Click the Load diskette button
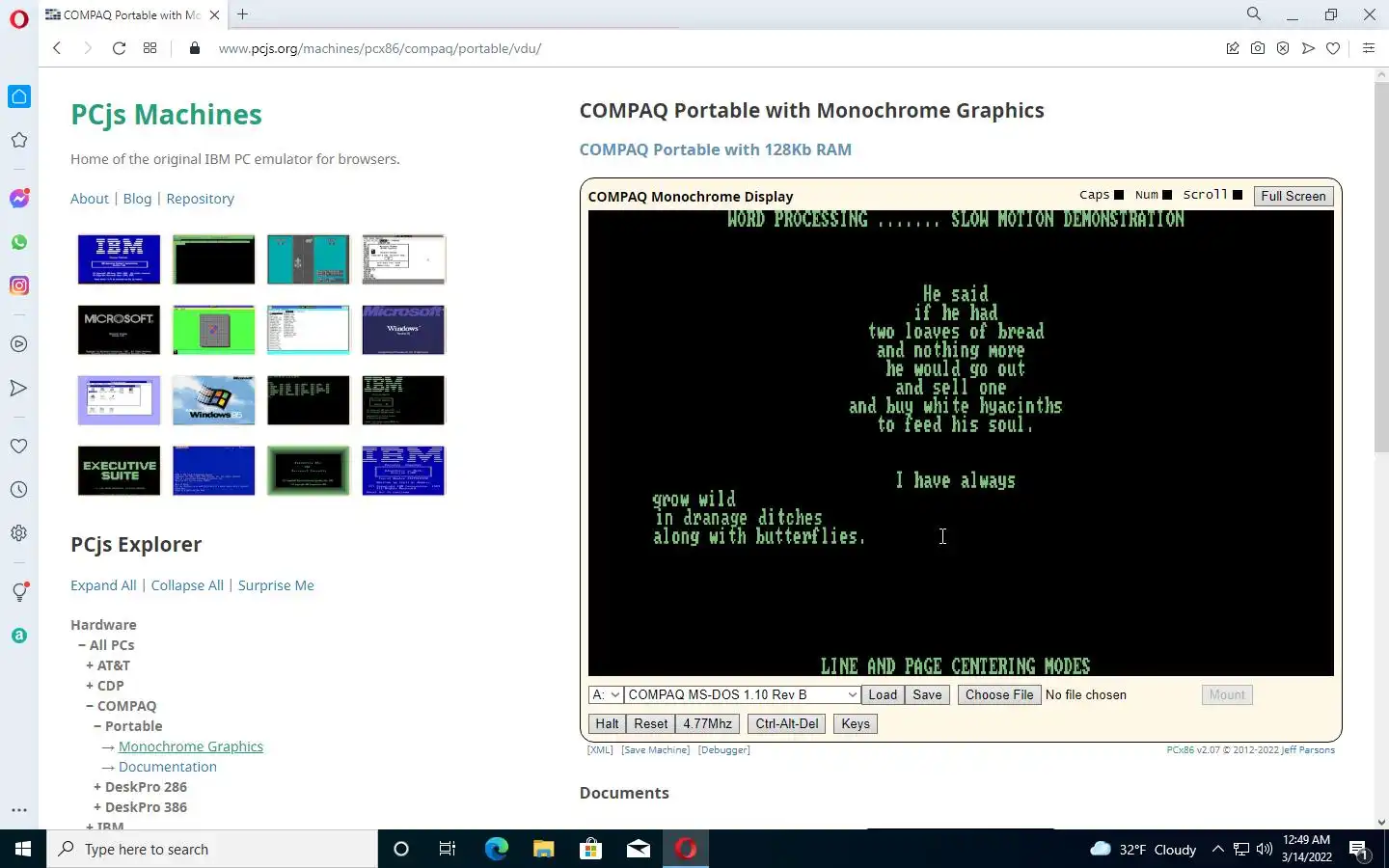Screen dimensions: 1389x868 pyautogui.click(x=883, y=694)
